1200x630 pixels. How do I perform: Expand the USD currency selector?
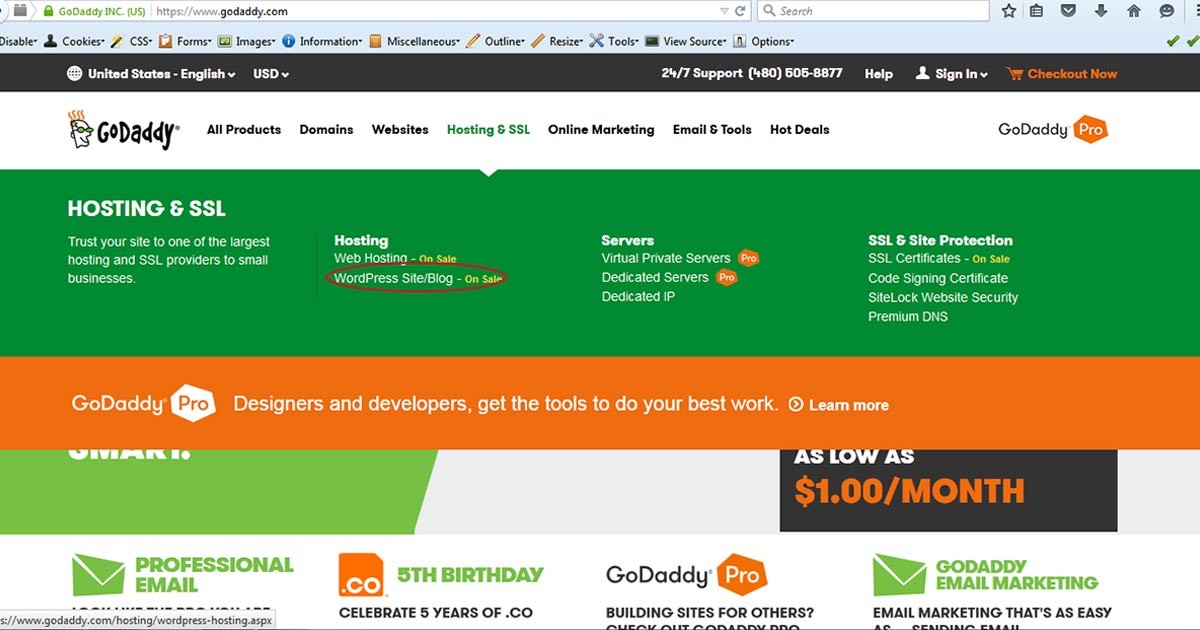271,74
